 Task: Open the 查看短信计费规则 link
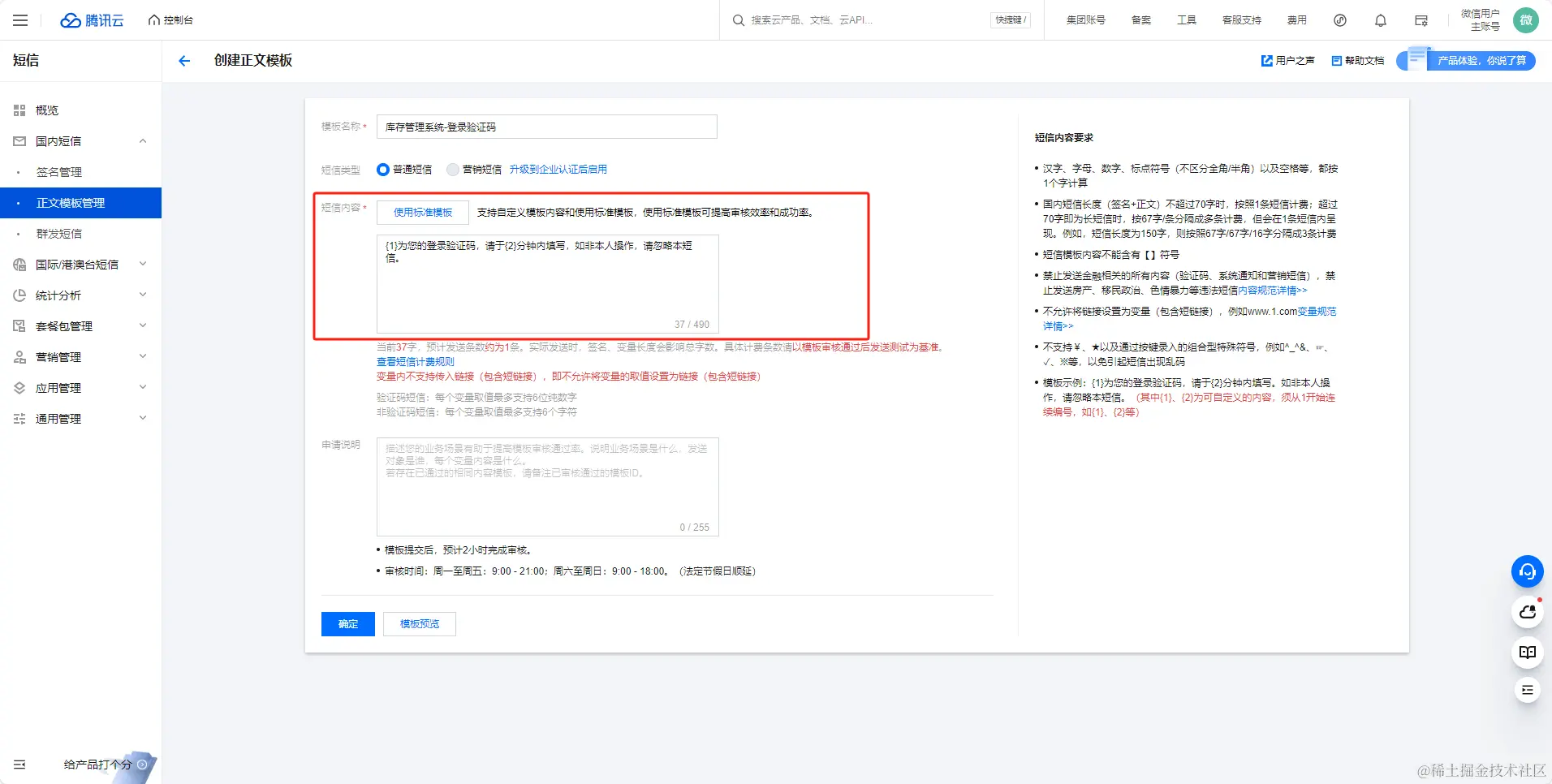(416, 362)
